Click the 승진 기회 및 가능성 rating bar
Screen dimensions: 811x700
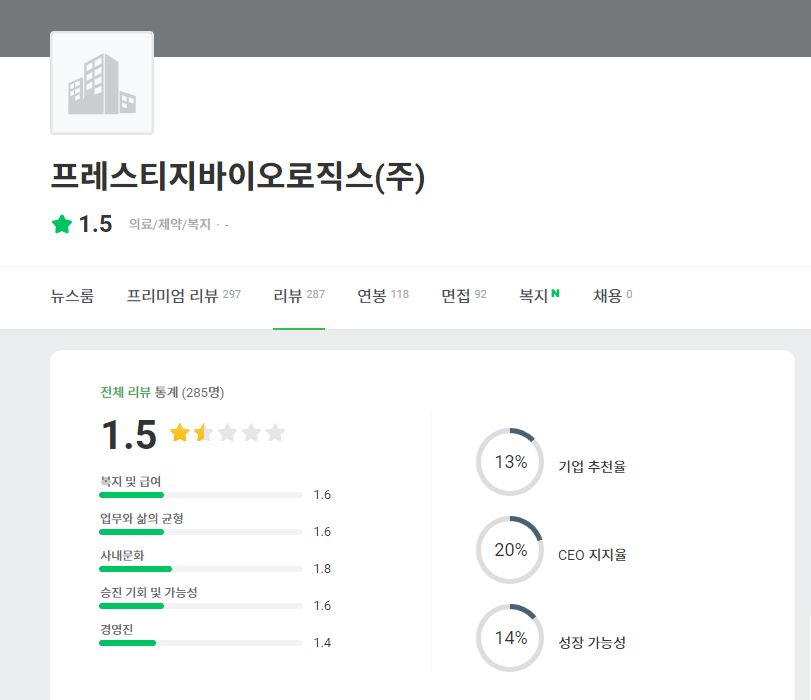point(201,606)
